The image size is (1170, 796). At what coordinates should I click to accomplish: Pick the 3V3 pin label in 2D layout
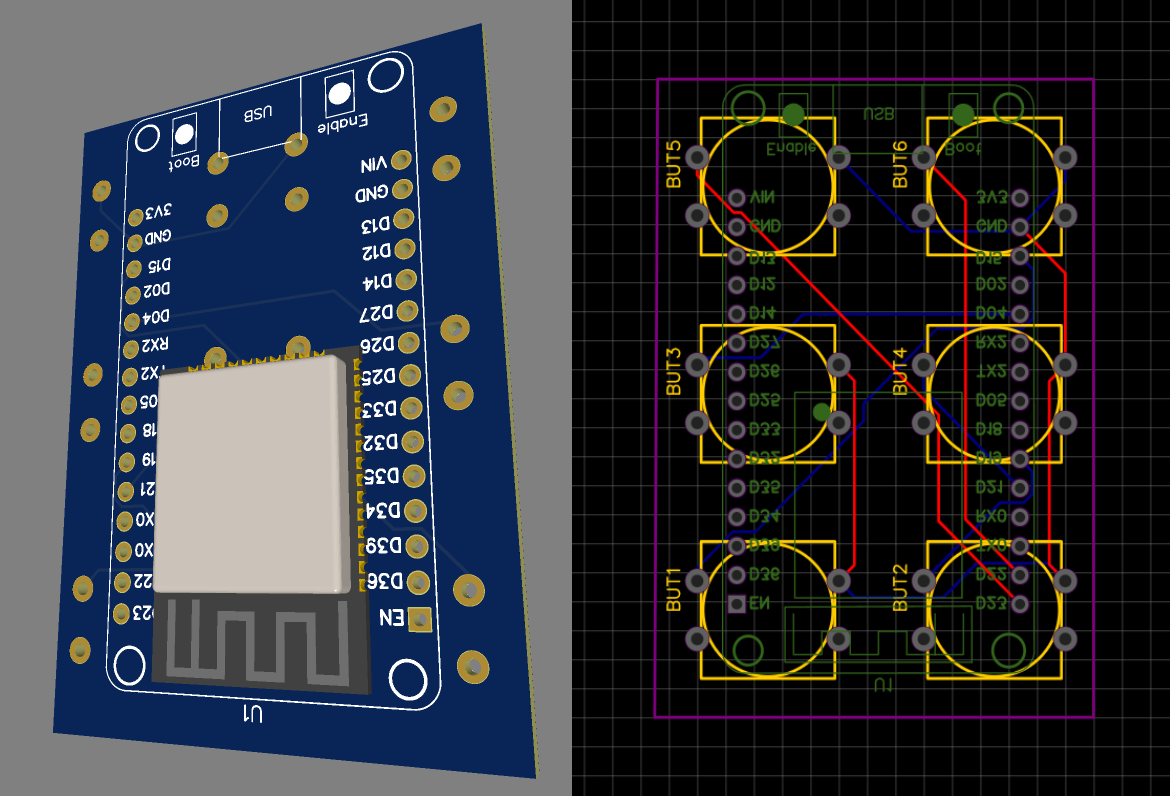point(992,197)
